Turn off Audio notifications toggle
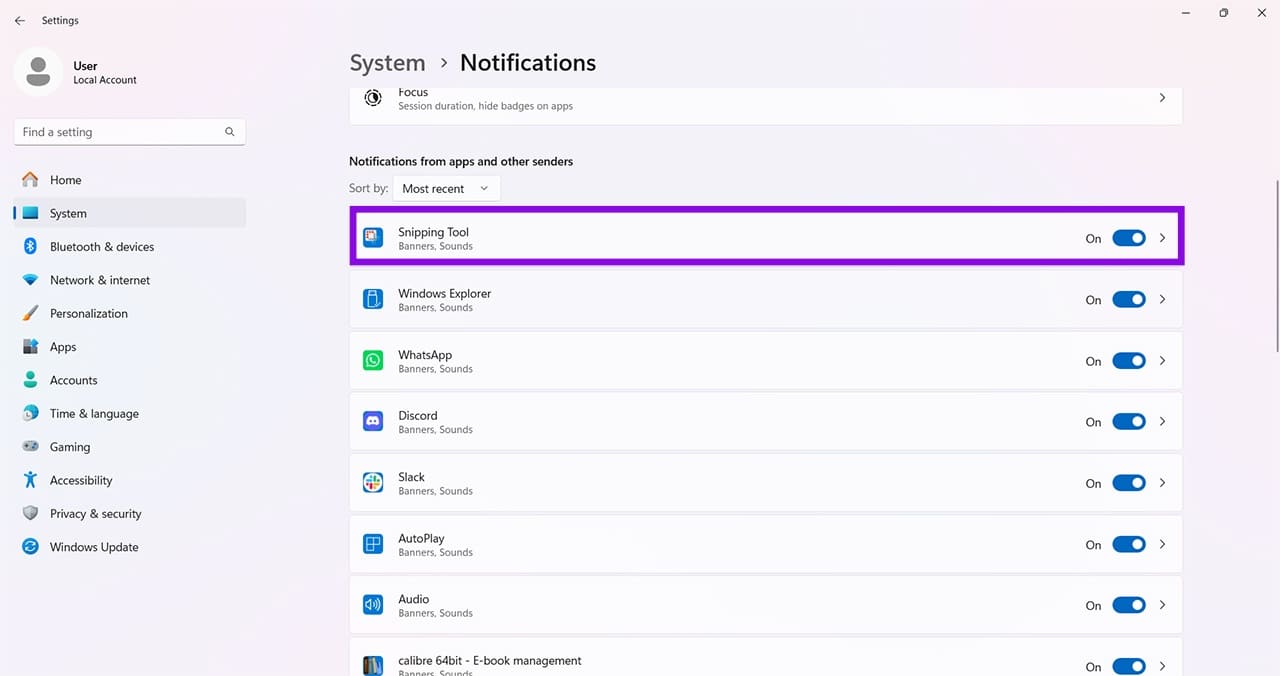This screenshot has width=1280, height=676. tap(1129, 605)
